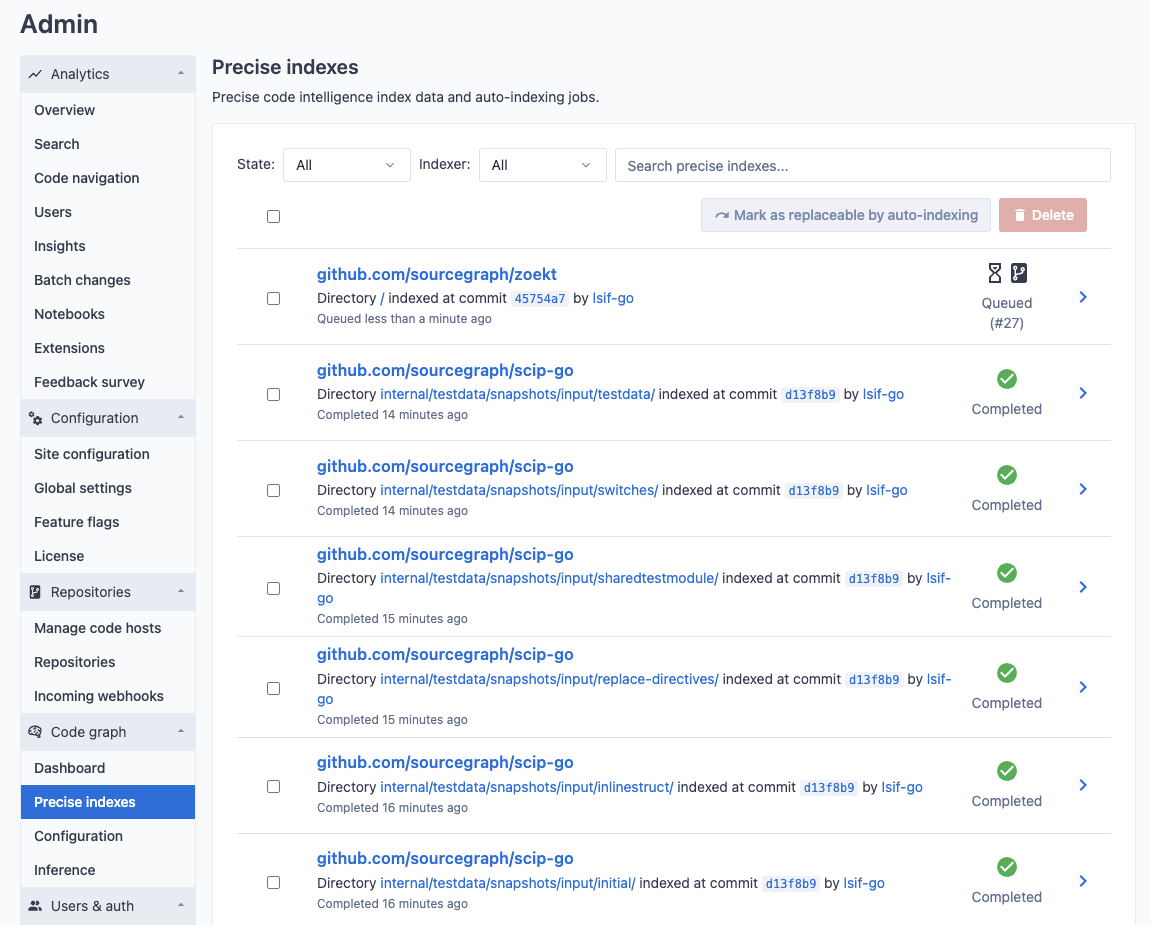The width and height of the screenshot is (1151, 925).
Task: Click Mark as replaceable by auto-indexing
Action: [846, 215]
